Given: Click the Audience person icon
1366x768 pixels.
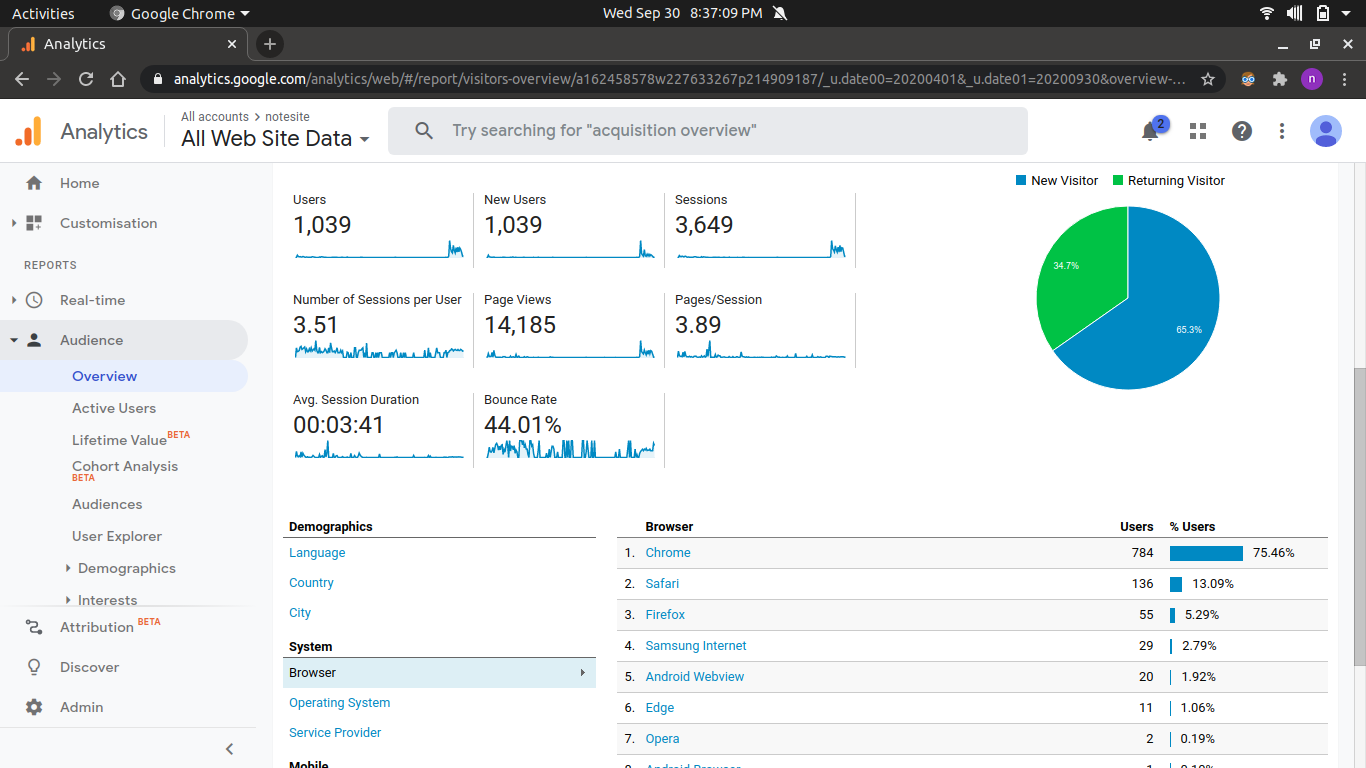Looking at the screenshot, I should tap(34, 340).
